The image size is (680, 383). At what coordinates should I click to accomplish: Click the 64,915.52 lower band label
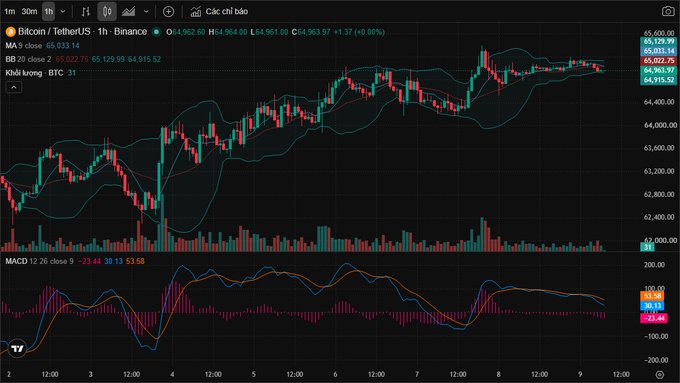click(x=658, y=80)
